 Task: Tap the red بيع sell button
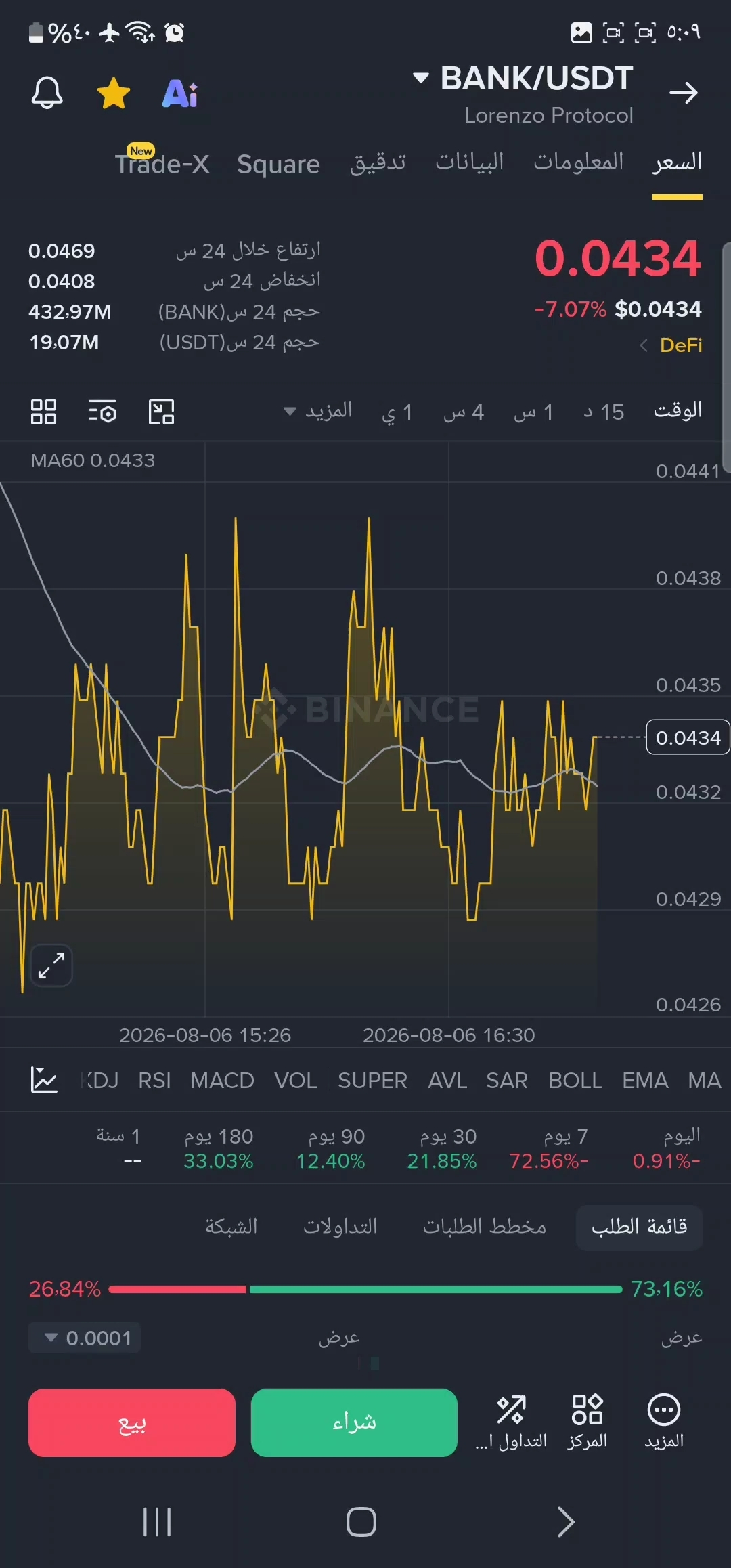pyautogui.click(x=132, y=1422)
